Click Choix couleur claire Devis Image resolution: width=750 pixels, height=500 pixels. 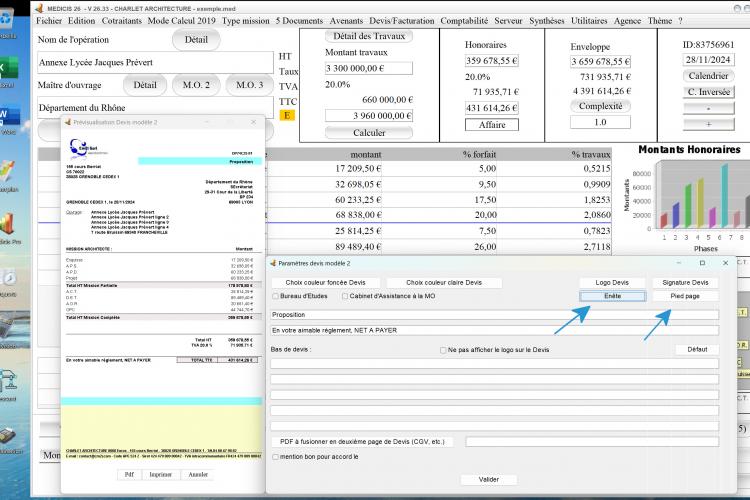pos(444,283)
